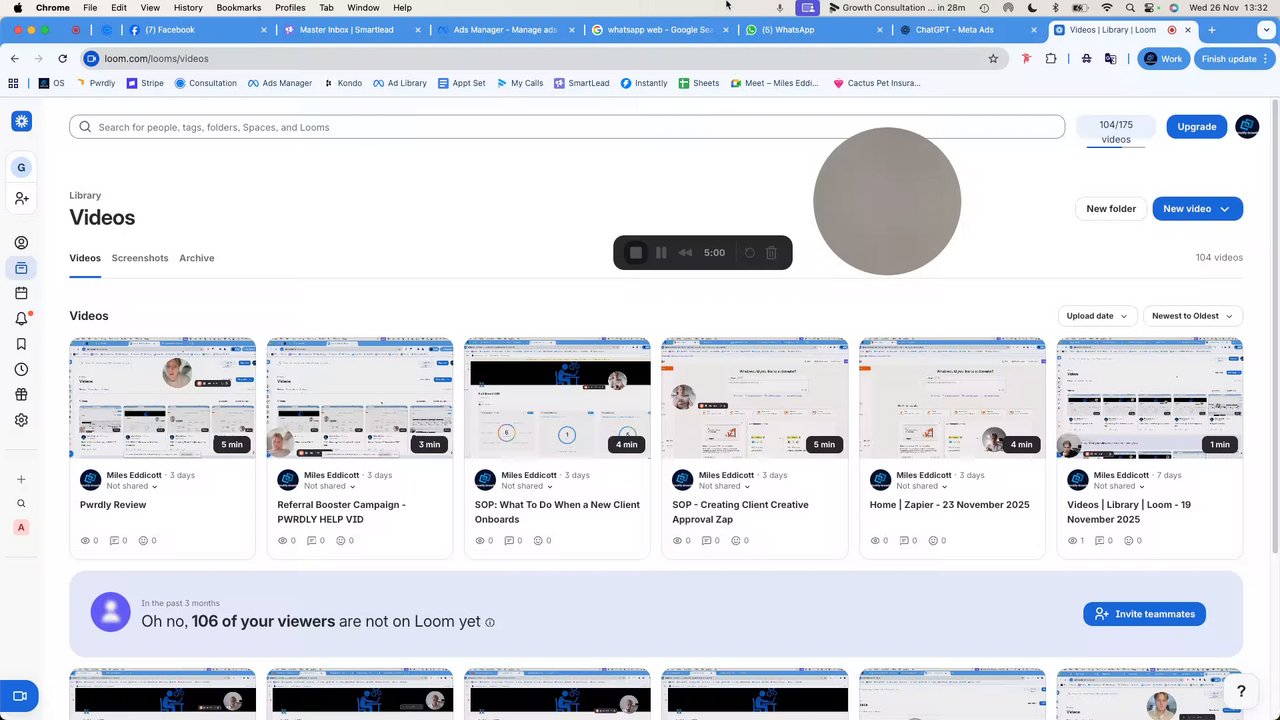Click the small search icon in sidebar
The height and width of the screenshot is (720, 1280).
pos(21,503)
